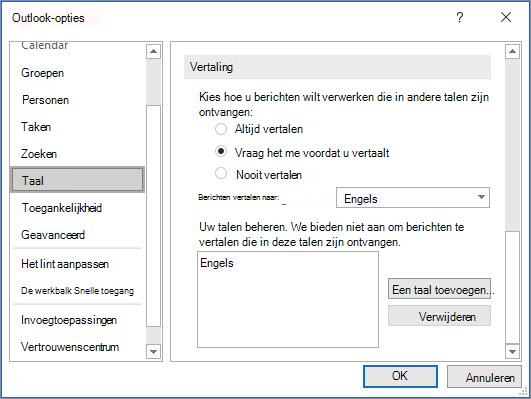Select the Altijd vertalen radio button
The height and width of the screenshot is (399, 531).
click(221, 129)
